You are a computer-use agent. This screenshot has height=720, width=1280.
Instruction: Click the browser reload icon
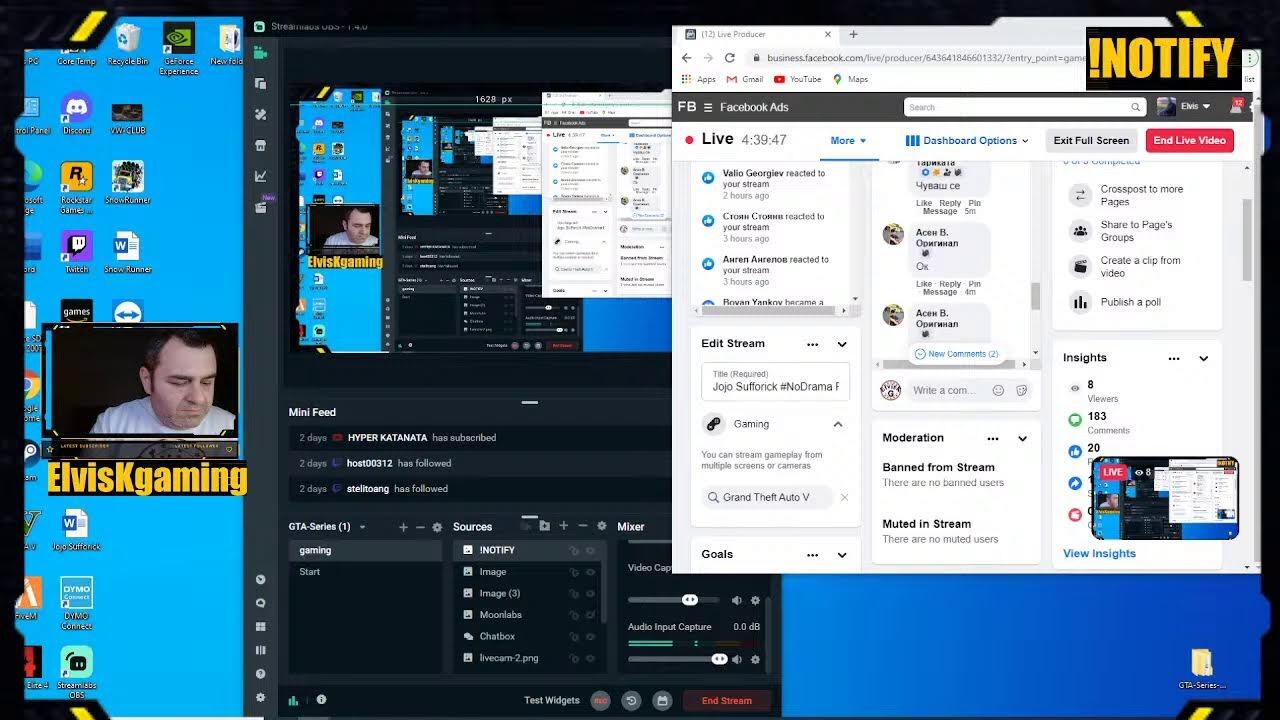[x=730, y=58]
